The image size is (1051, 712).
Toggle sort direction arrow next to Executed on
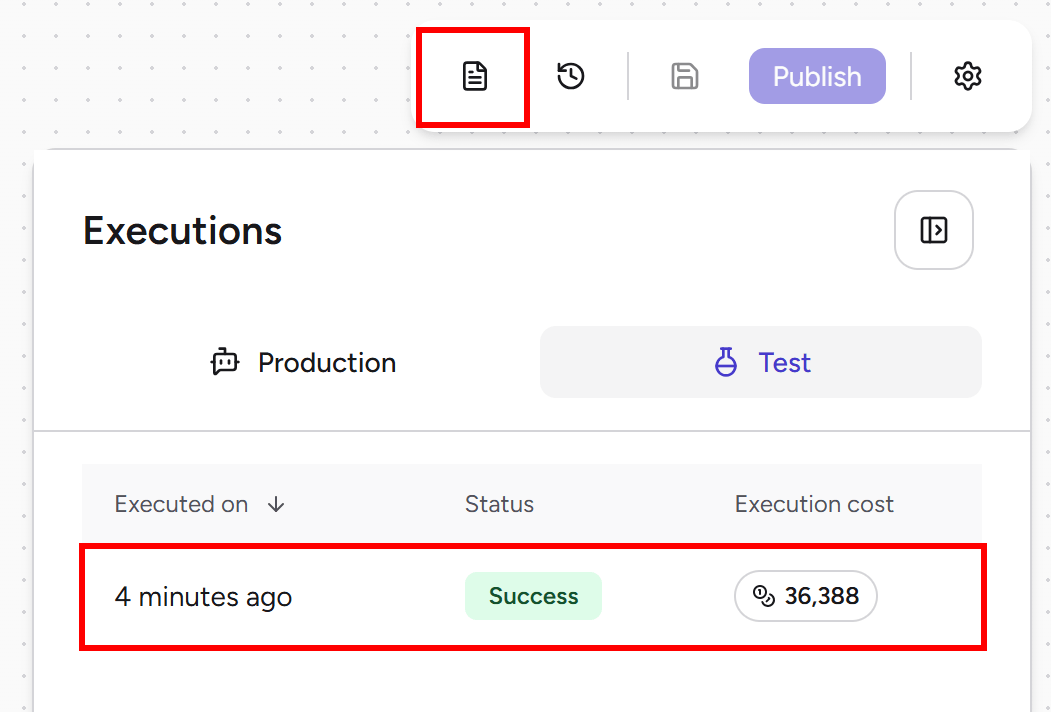(x=275, y=504)
